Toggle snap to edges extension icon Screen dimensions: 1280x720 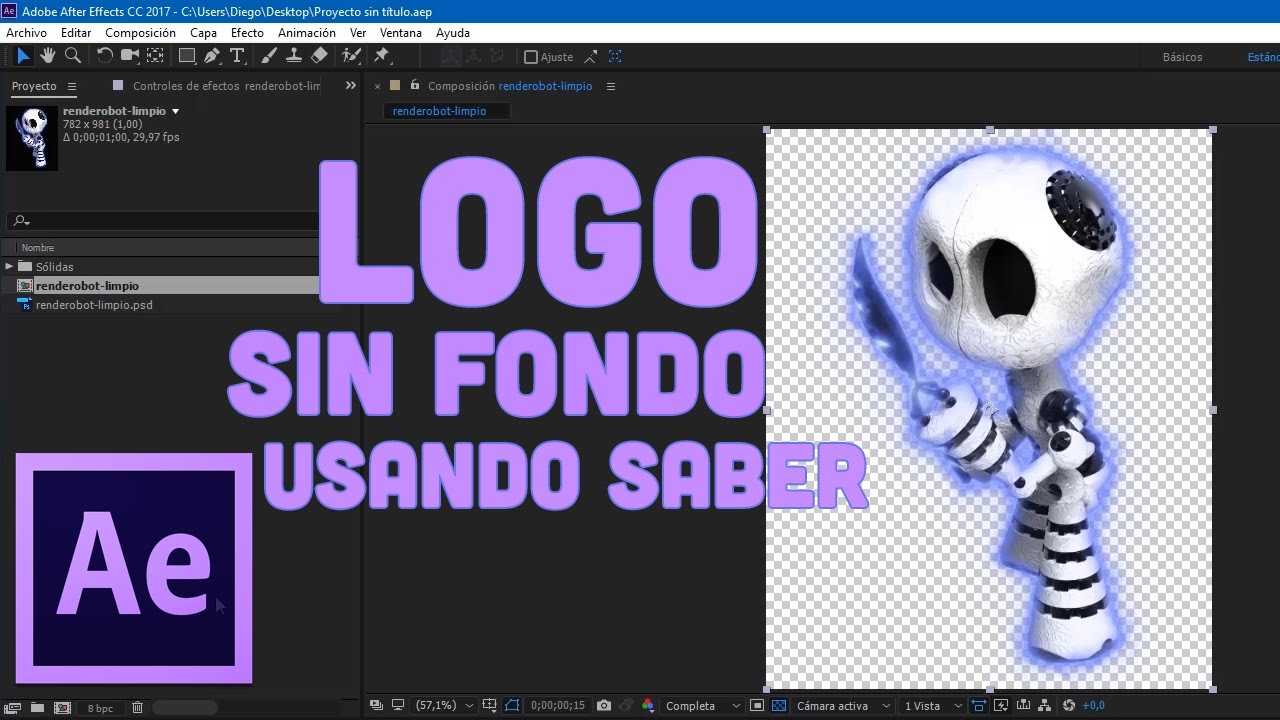(x=591, y=57)
